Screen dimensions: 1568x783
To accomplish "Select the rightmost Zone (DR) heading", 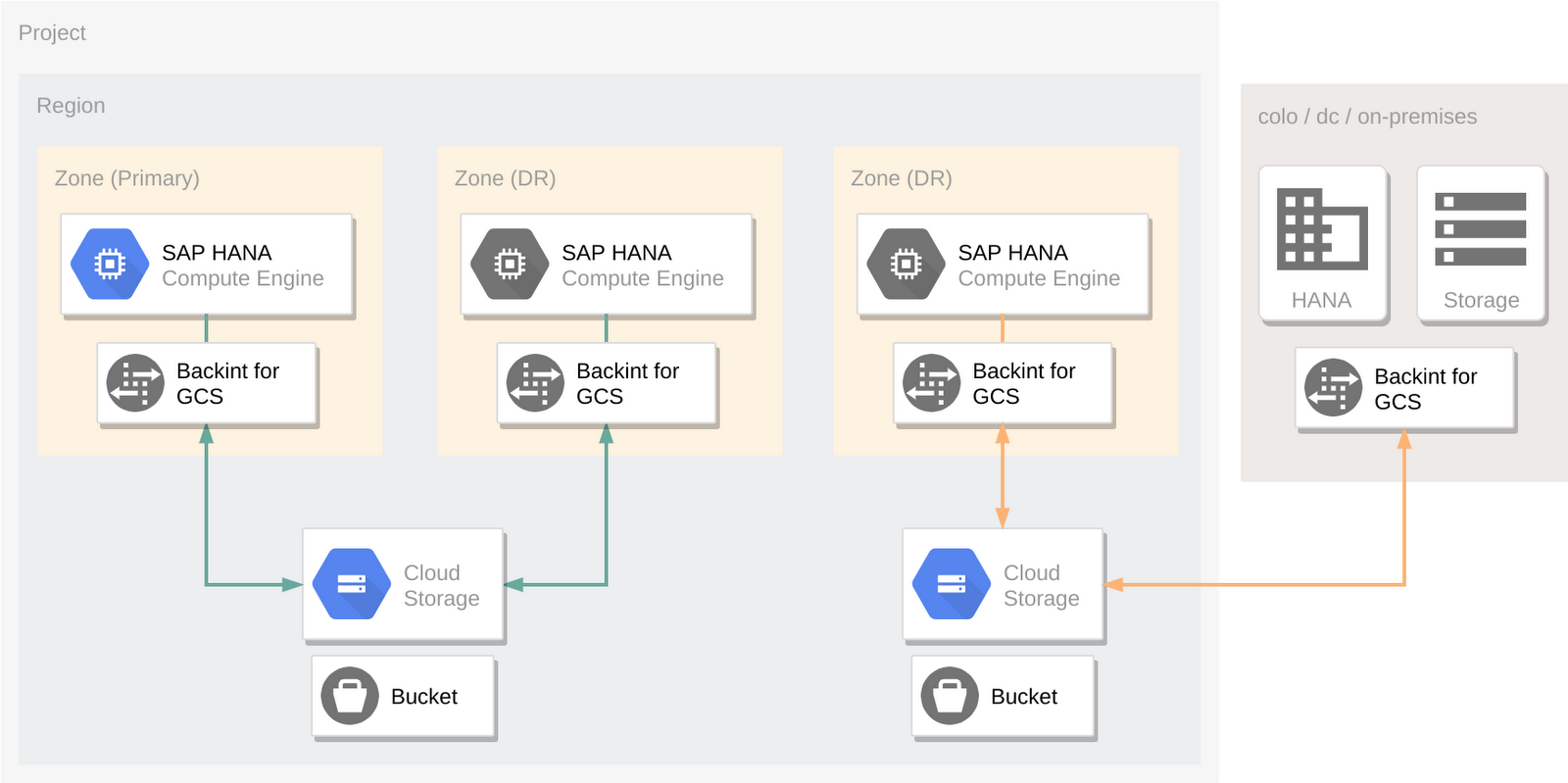I will pyautogui.click(x=902, y=178).
